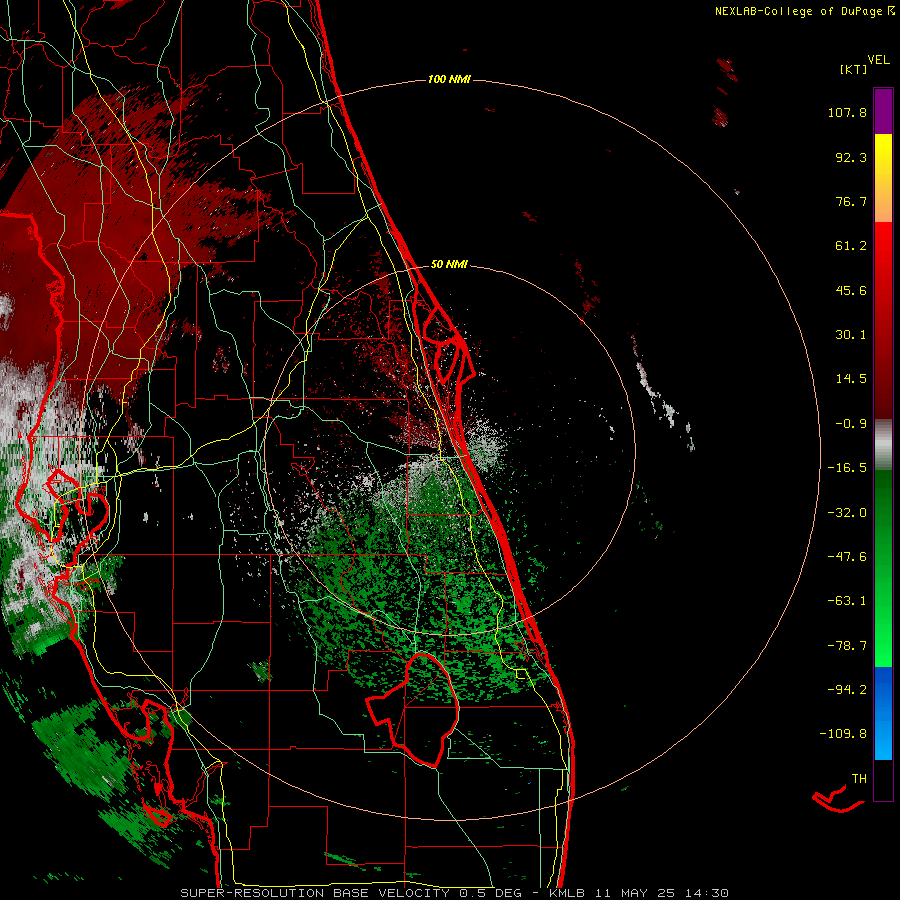900x900 pixels.
Task: Select the -16.5 scale value
Action: pyautogui.click(x=847, y=468)
